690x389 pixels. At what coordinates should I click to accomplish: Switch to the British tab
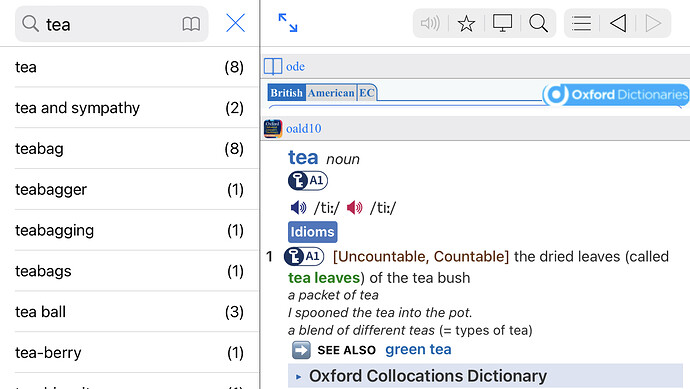point(286,93)
